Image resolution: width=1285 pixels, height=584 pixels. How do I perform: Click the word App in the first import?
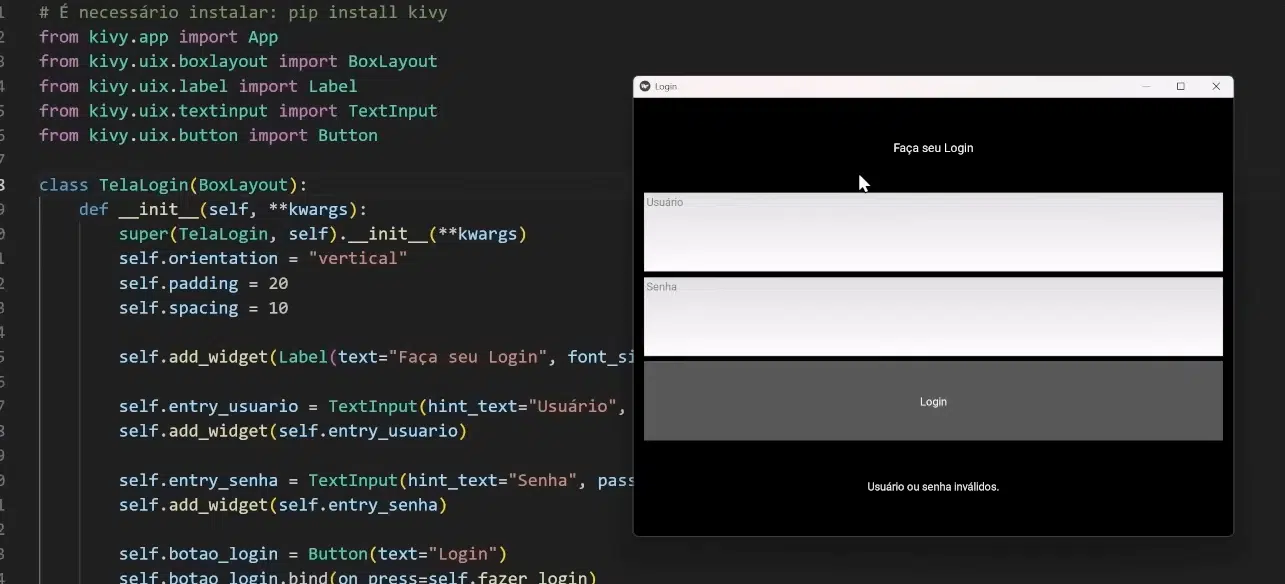click(262, 36)
